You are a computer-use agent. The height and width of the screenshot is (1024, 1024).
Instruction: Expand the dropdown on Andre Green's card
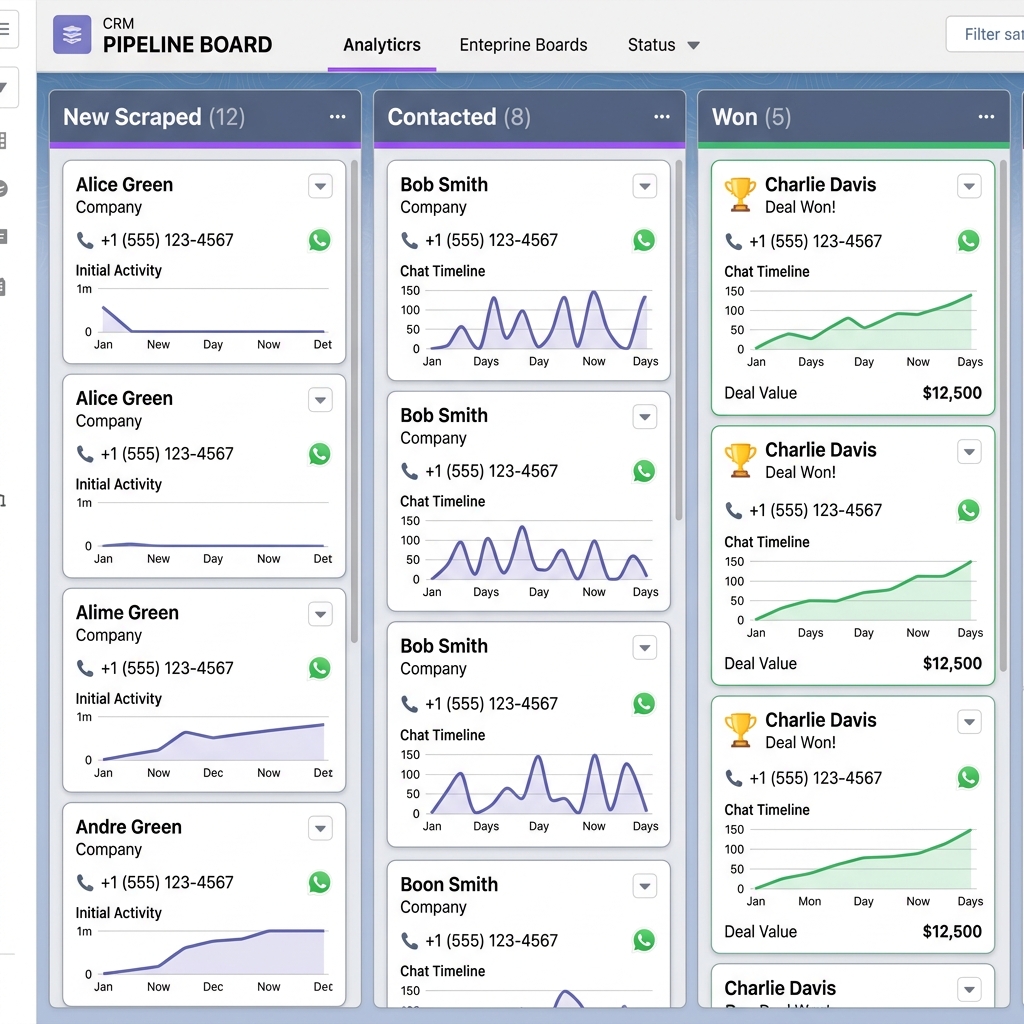pyautogui.click(x=320, y=828)
